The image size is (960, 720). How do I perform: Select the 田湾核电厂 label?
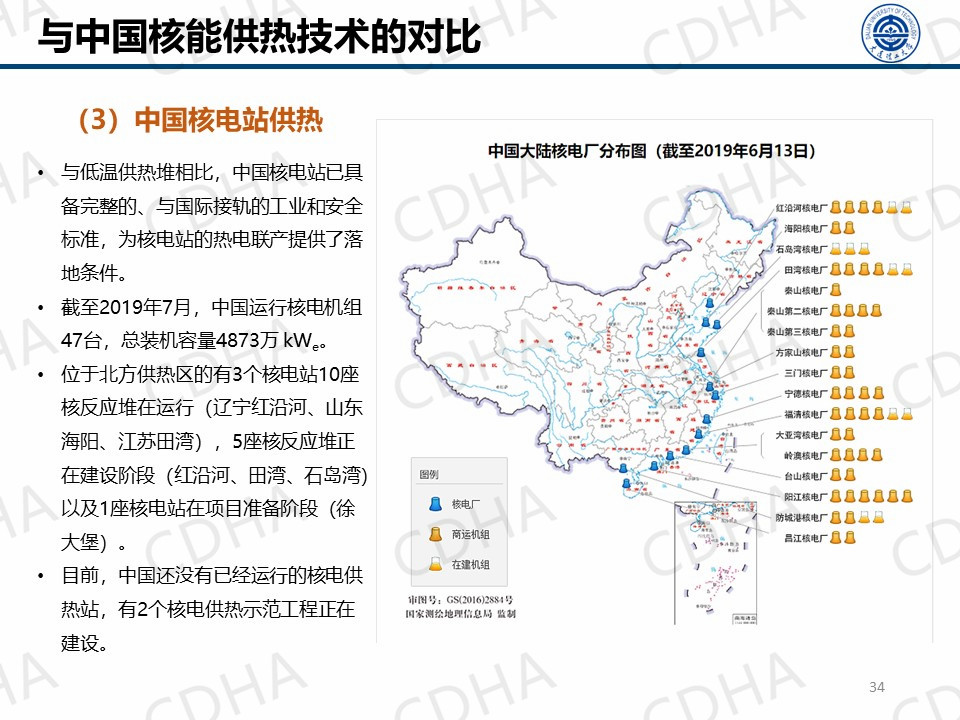coord(804,270)
